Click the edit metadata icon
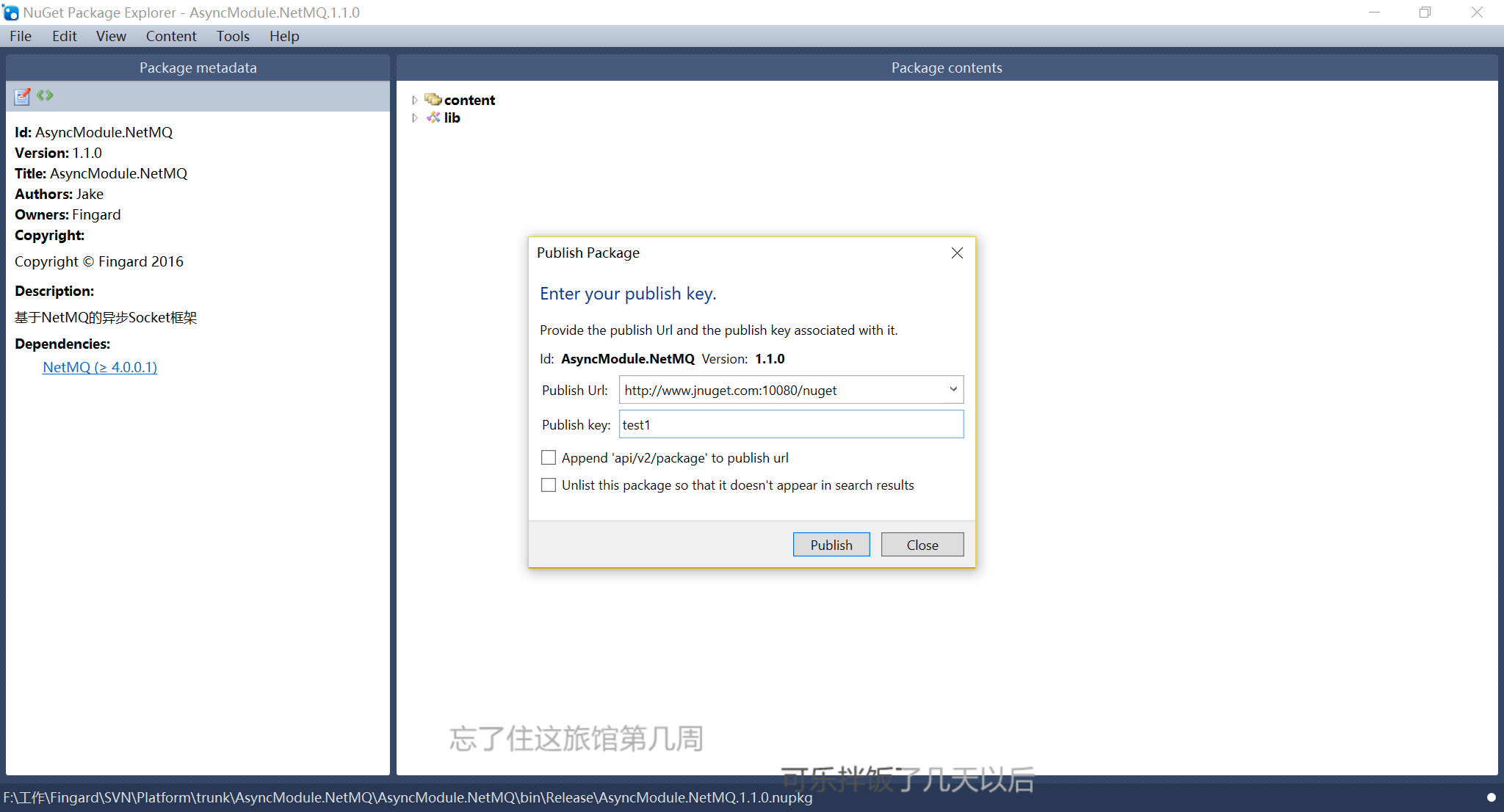1504x812 pixels. pos(23,95)
